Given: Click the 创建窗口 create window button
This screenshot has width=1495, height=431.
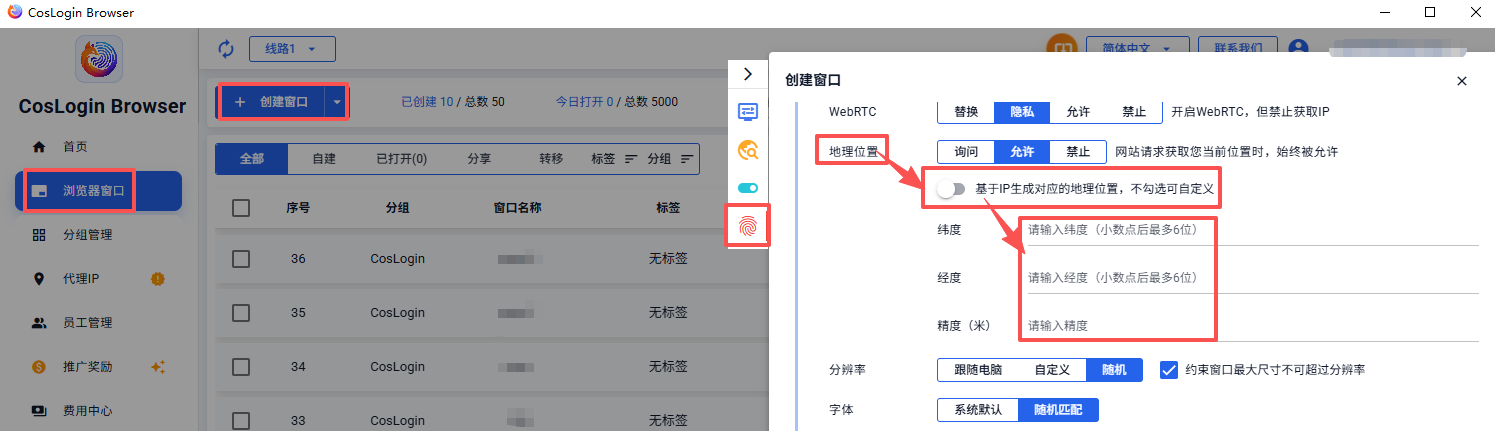Looking at the screenshot, I should [x=271, y=102].
